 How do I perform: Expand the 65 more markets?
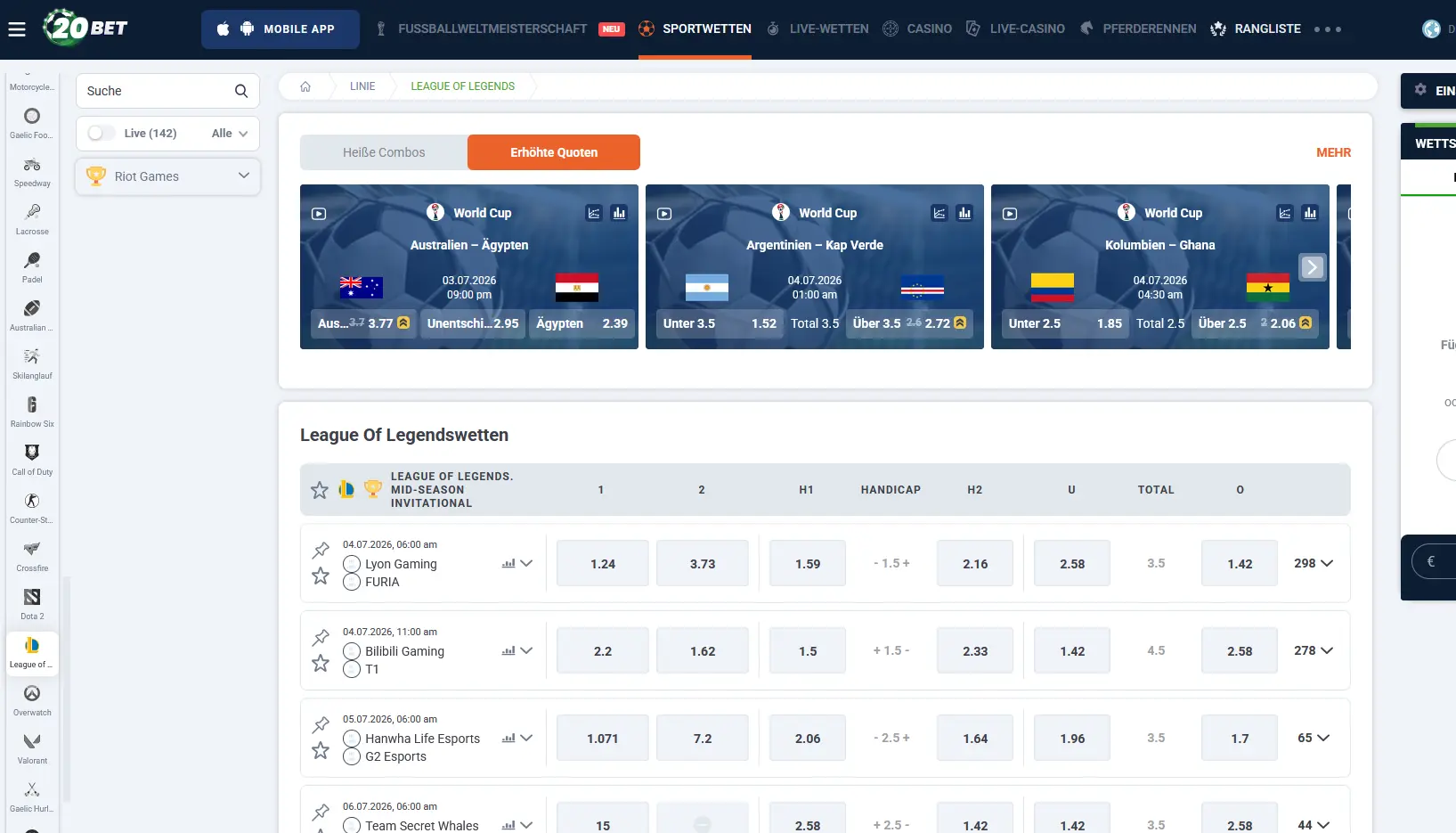pos(1314,739)
